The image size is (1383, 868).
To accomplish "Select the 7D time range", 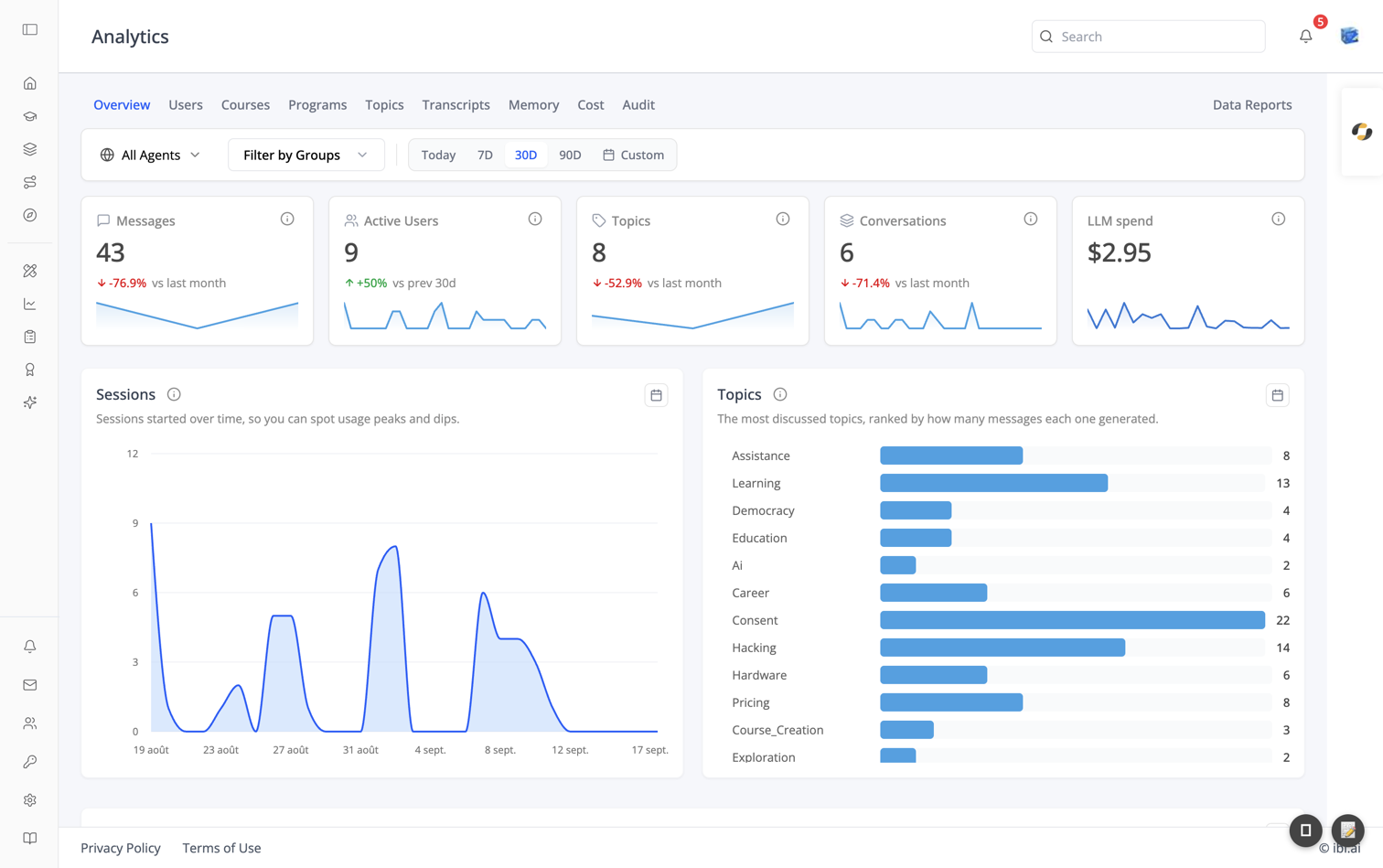I will pyautogui.click(x=485, y=155).
